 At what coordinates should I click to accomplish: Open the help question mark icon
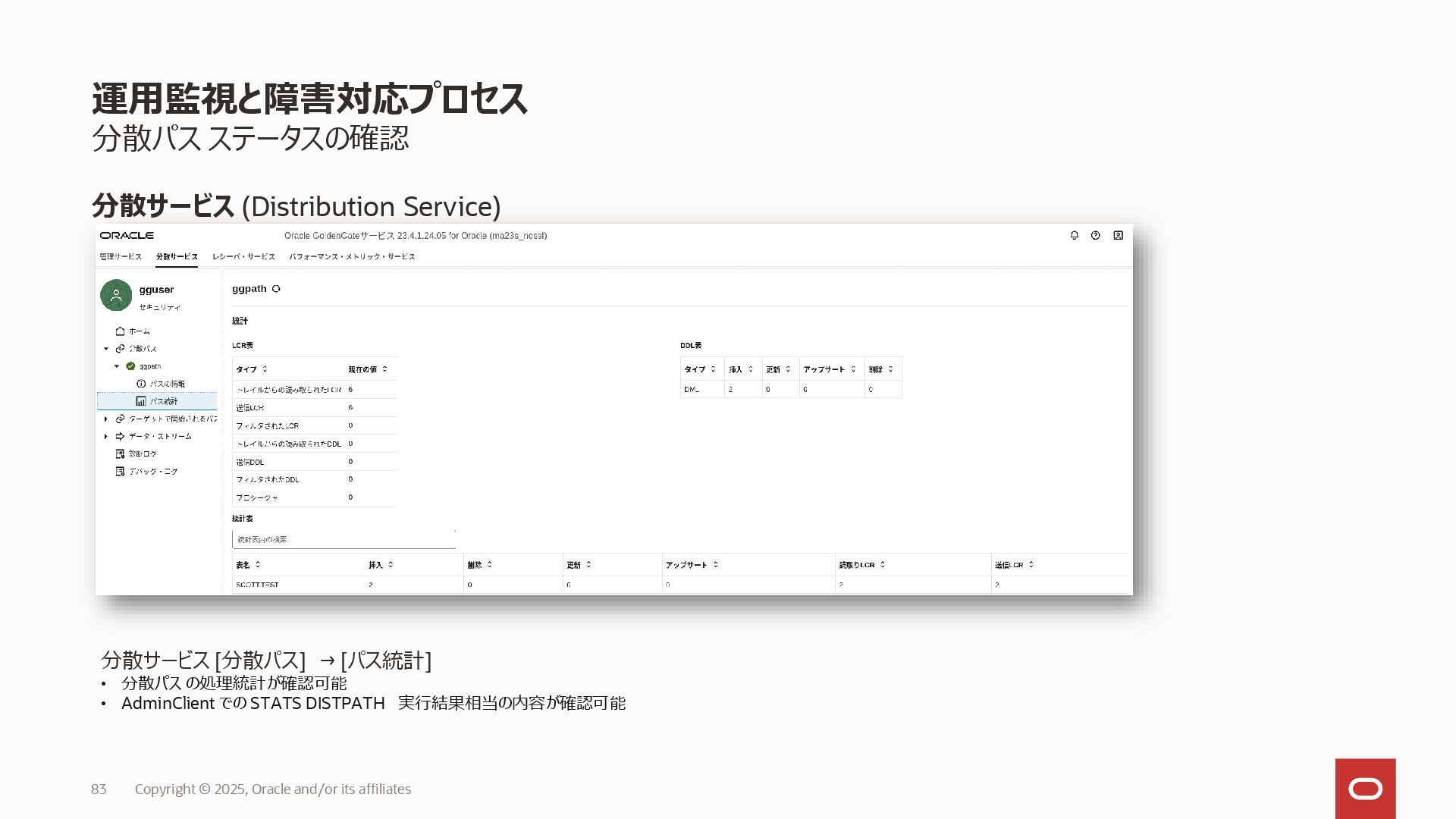tap(1095, 236)
